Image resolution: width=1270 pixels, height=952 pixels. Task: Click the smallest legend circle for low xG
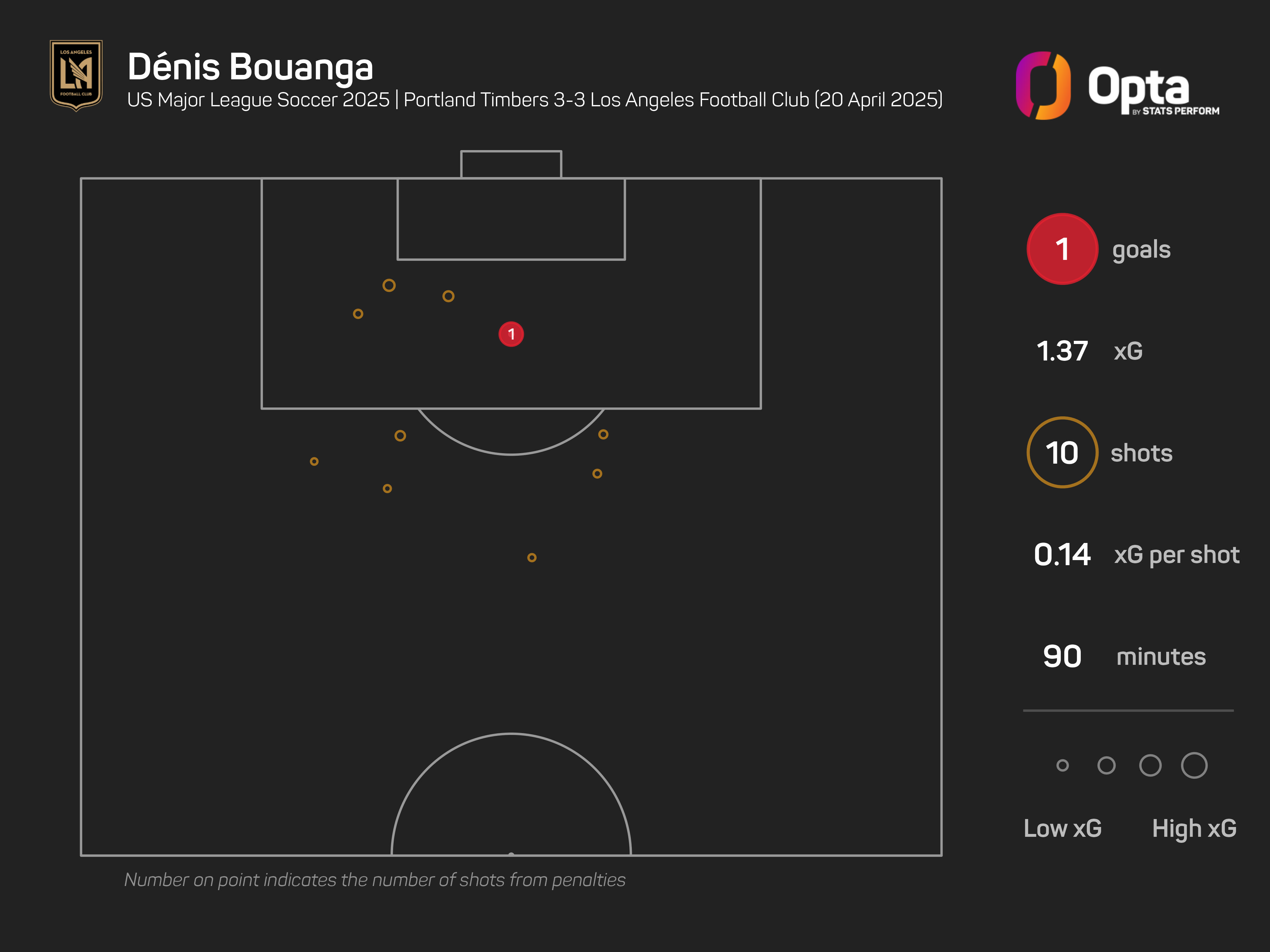pos(1062,765)
